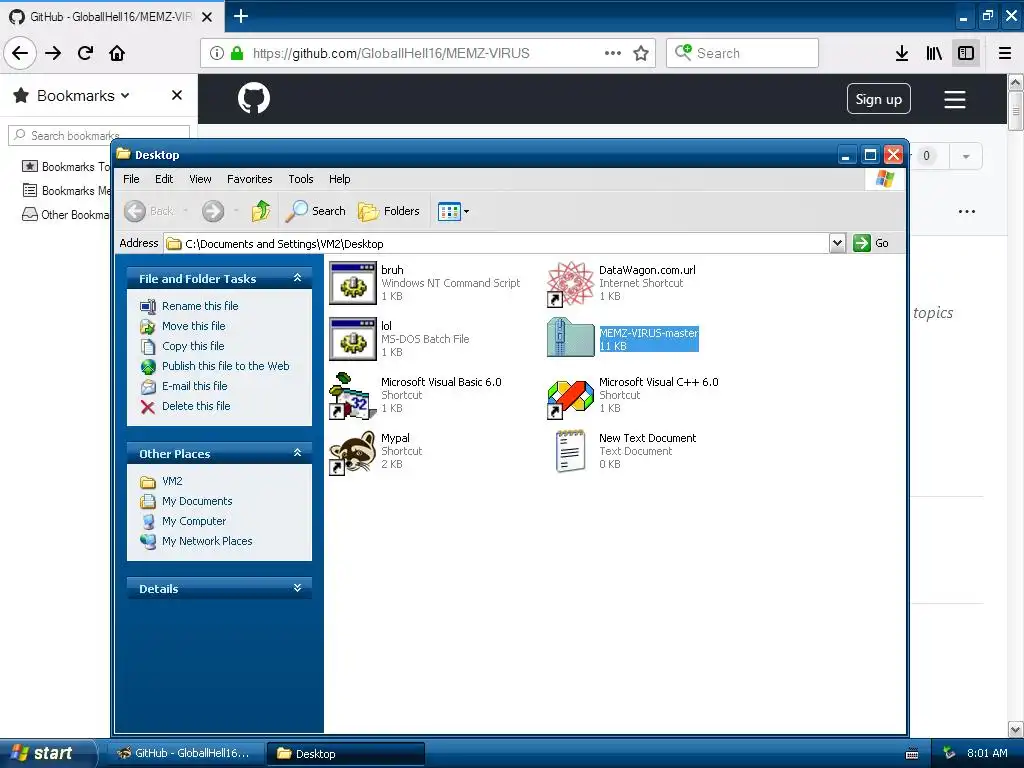Image resolution: width=1024 pixels, height=768 pixels.
Task: Open the Back history dropdown arrow
Action: click(x=185, y=211)
